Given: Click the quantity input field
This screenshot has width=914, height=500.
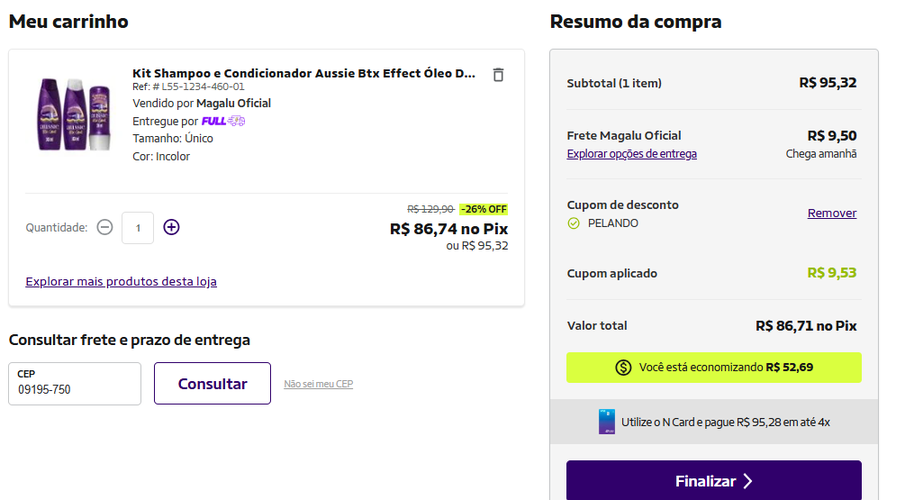Looking at the screenshot, I should tap(138, 228).
